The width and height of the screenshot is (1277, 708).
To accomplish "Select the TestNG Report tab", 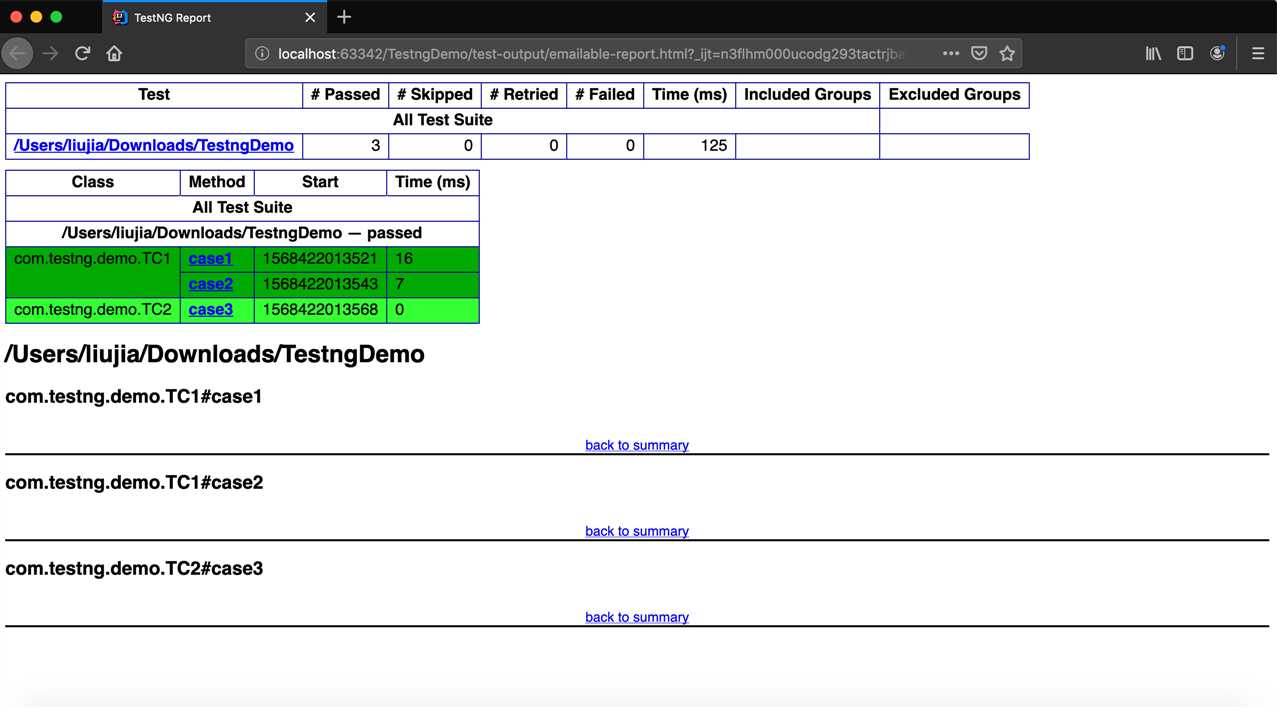I will point(214,17).
